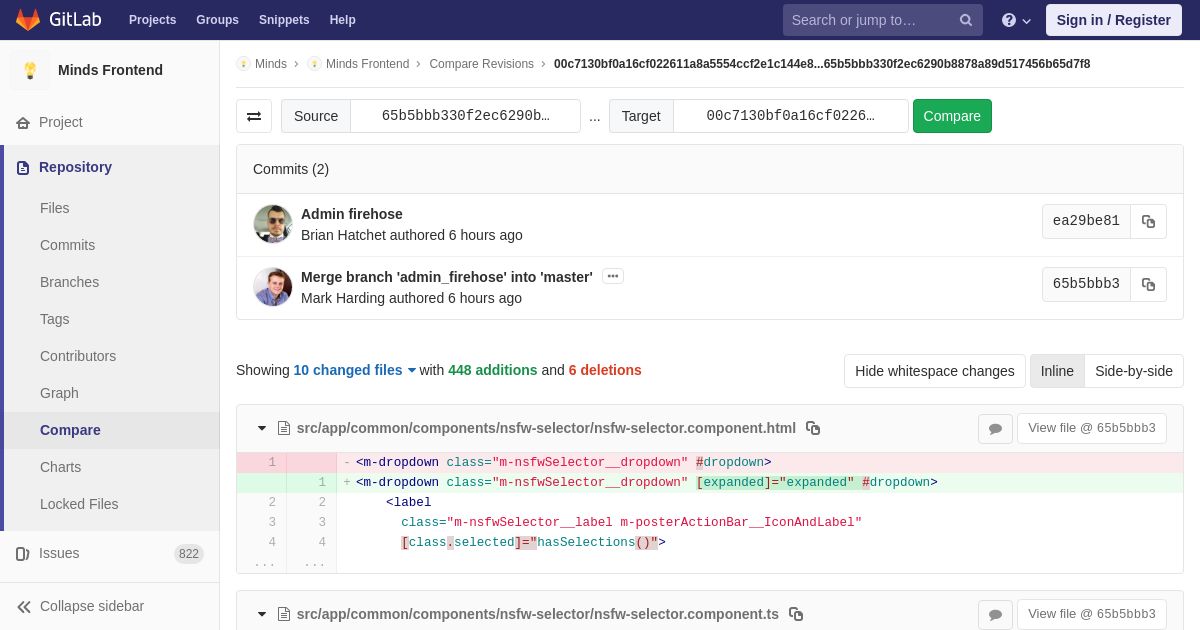Viewport: 1200px width, 630px height.
Task: Switch to Side-by-side diff view
Action: pos(1134,371)
